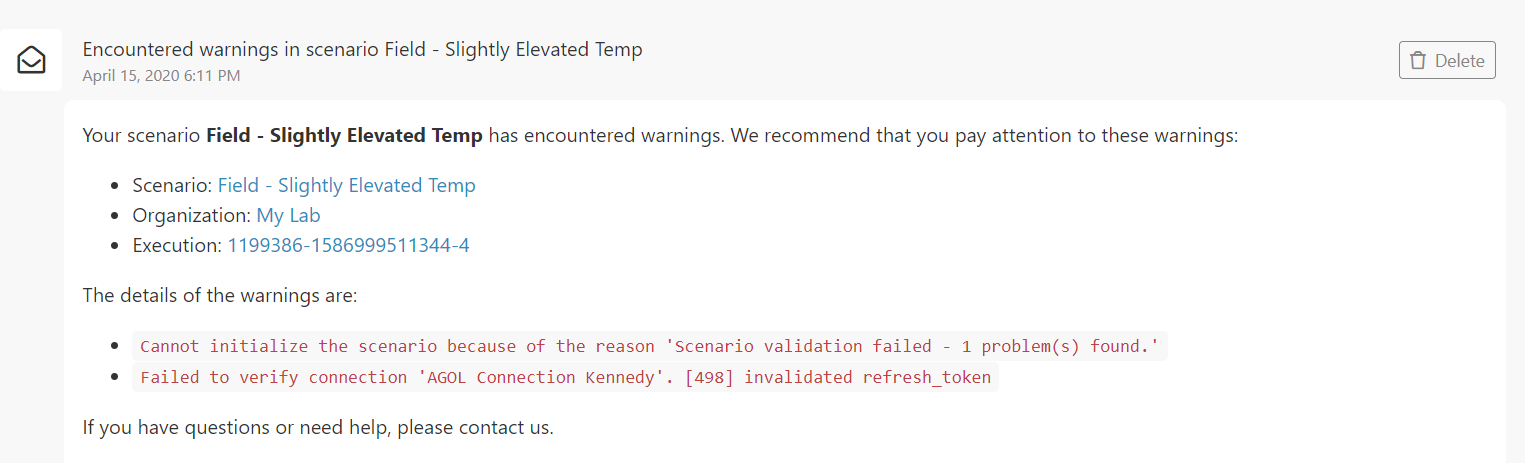Open the Field - Slightly Elevated Temp scenario link

point(346,185)
